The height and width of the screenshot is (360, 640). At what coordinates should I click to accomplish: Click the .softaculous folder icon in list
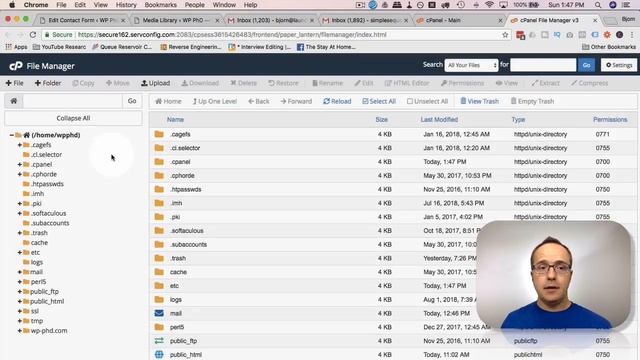(159, 231)
